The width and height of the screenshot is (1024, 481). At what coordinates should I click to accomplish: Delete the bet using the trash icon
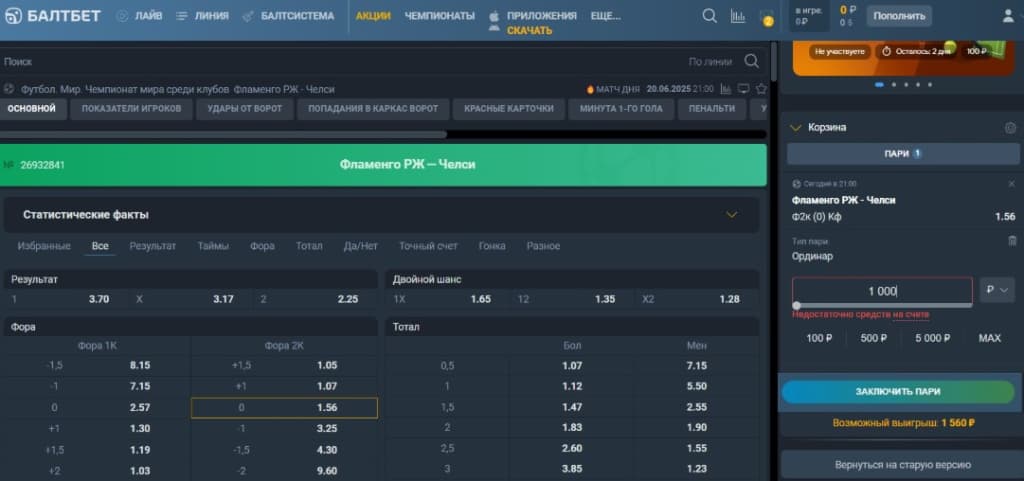tap(1012, 240)
